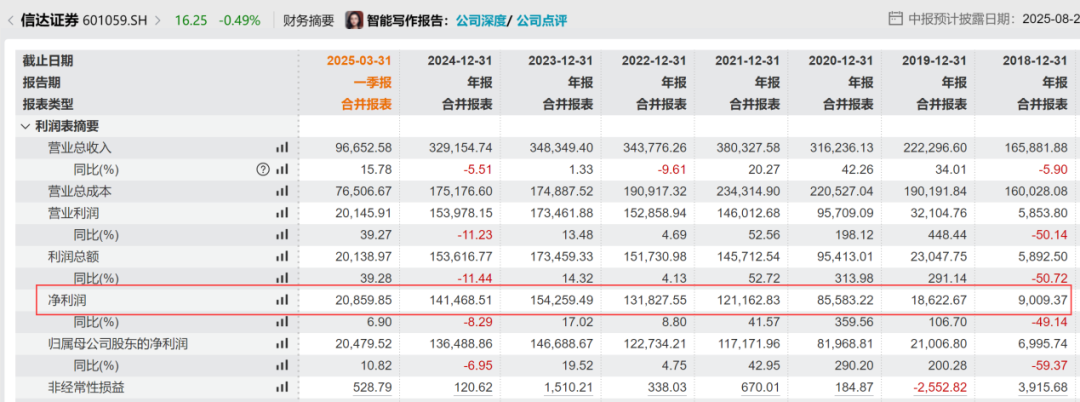Click the 营业总成本 row label
The width and height of the screenshot is (1080, 402).
pos(79,191)
